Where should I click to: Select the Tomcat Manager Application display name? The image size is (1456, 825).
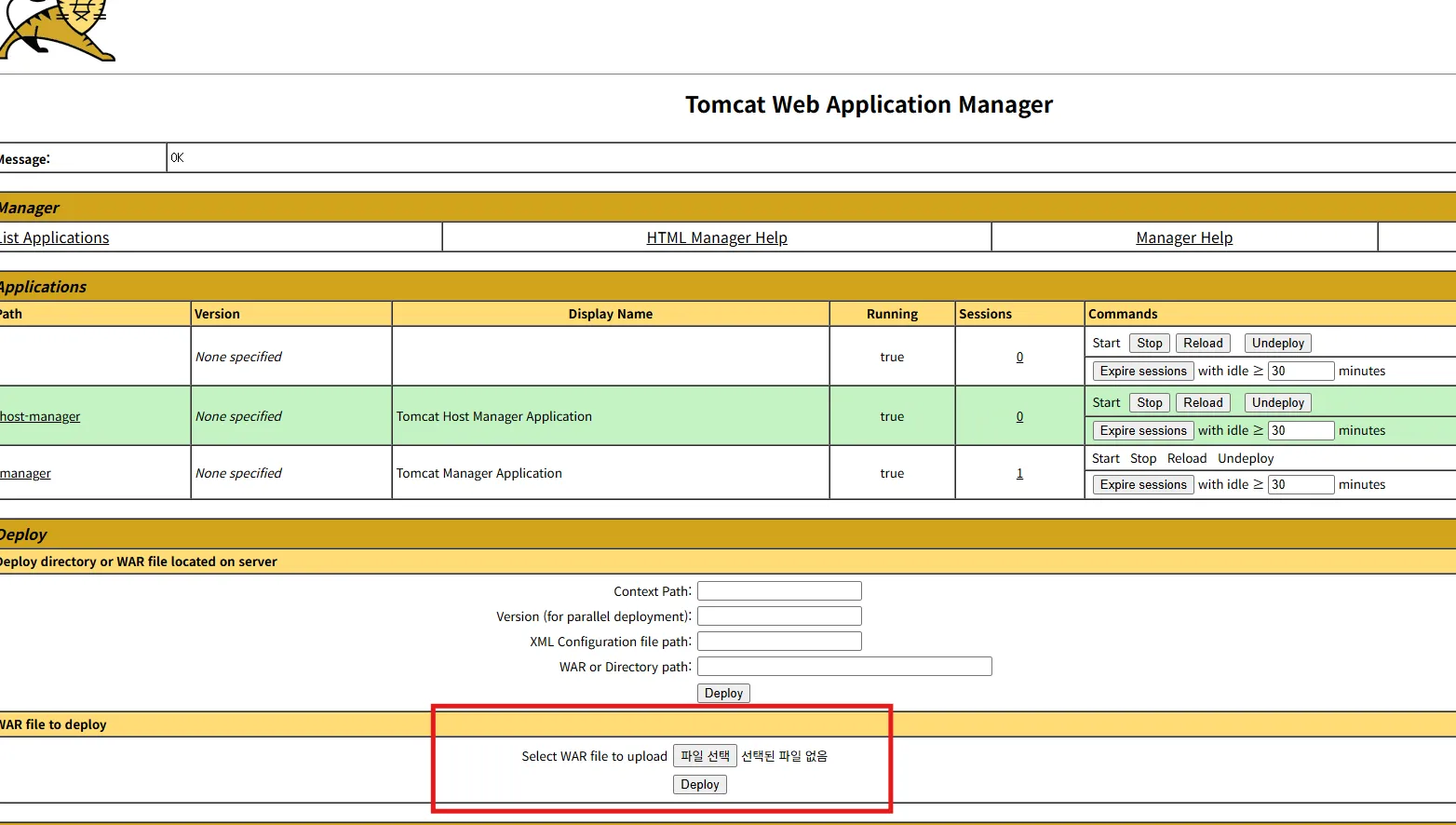479,473
